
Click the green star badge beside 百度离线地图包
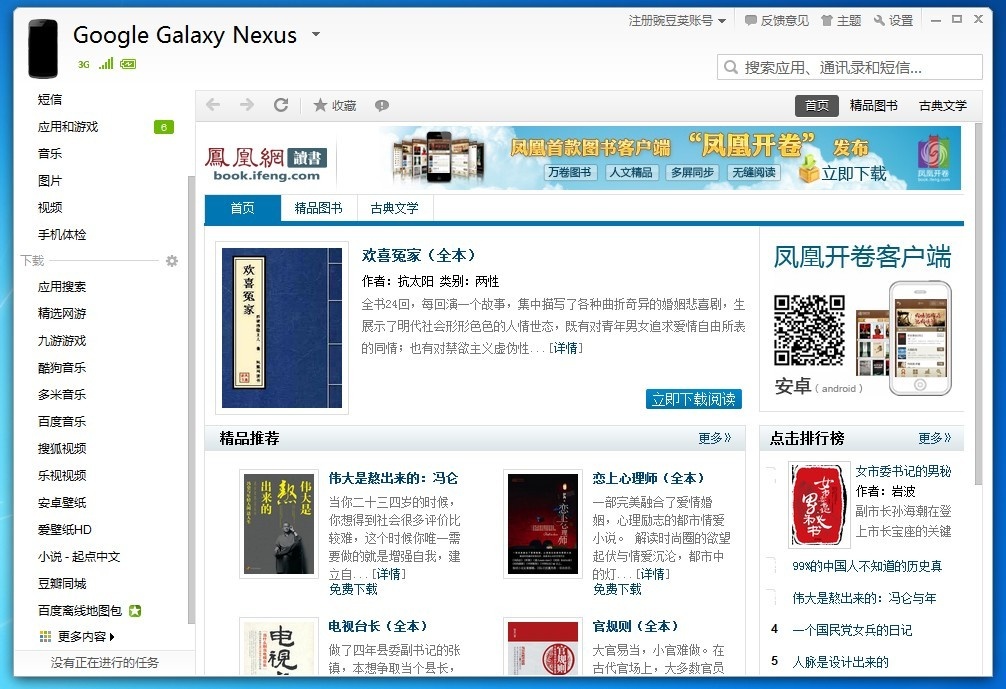tap(135, 611)
